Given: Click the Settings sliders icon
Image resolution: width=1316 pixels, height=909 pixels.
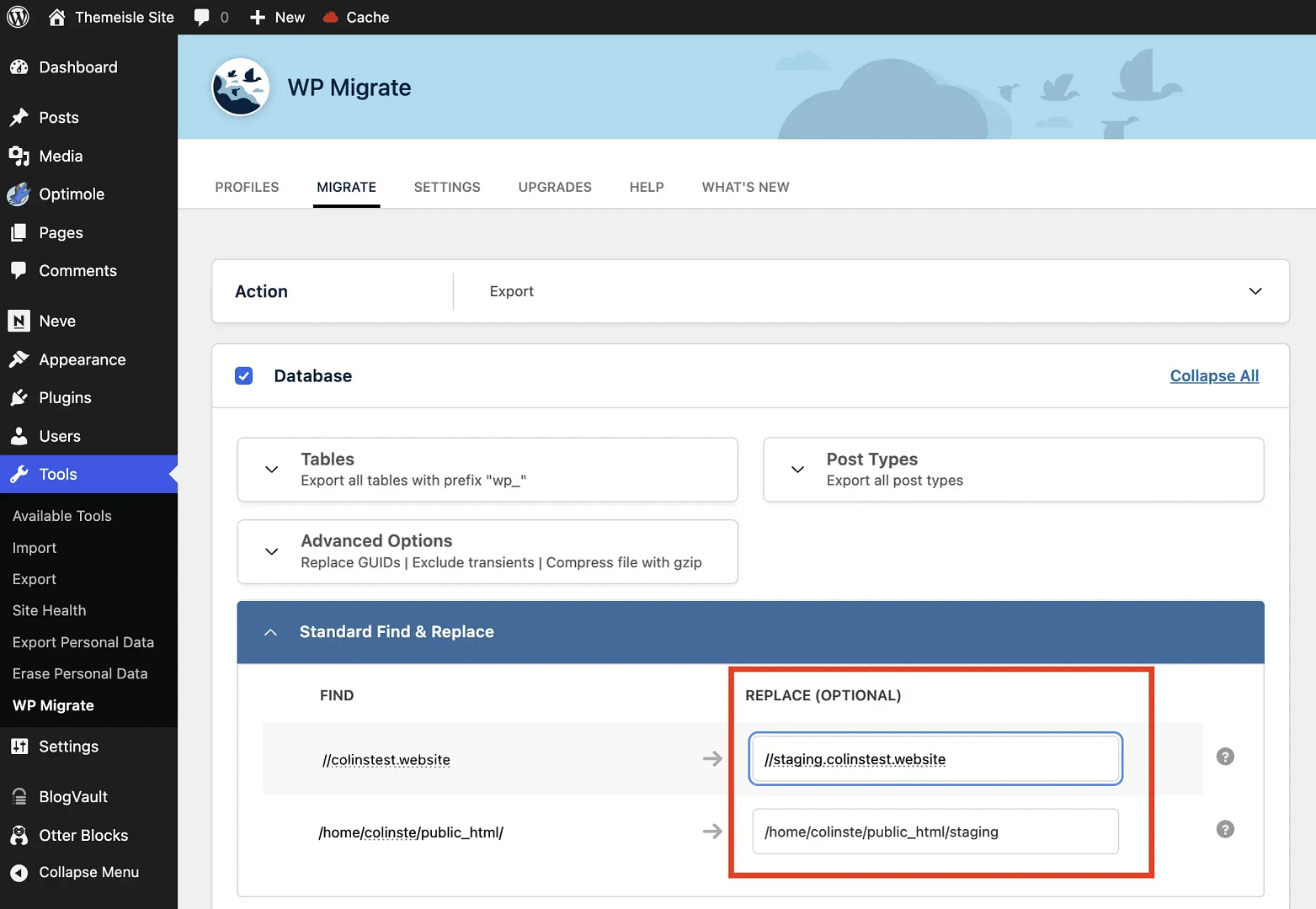Looking at the screenshot, I should tap(19, 747).
